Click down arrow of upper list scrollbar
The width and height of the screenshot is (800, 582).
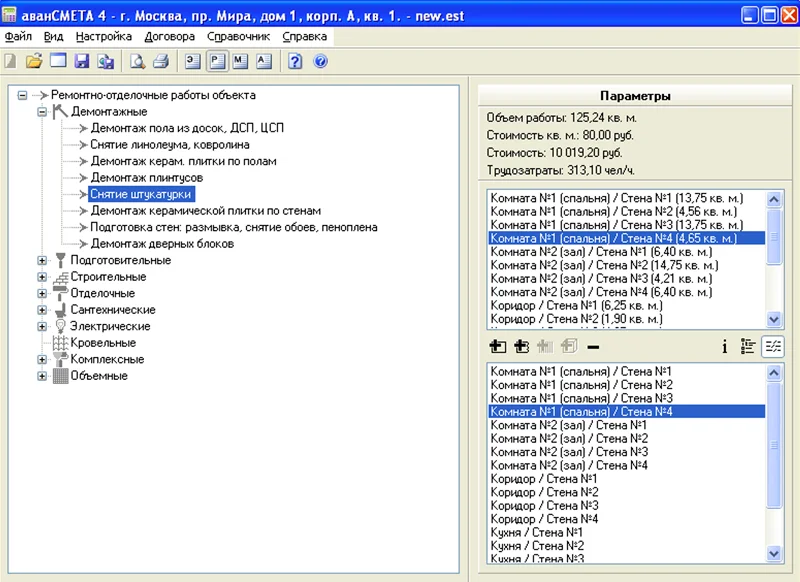point(774,318)
